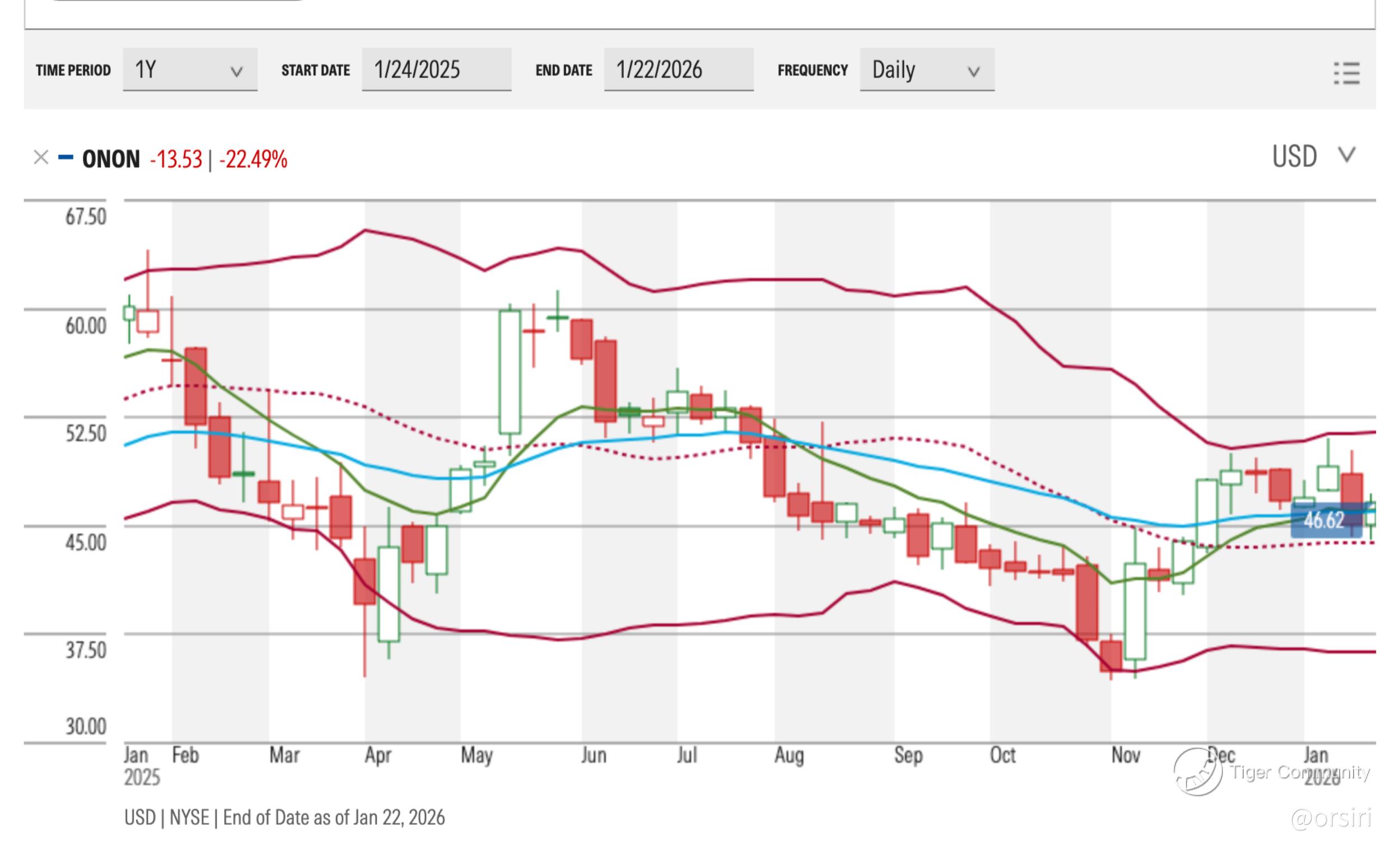This screenshot has width=1400, height=850.
Task: Click the -22.49% change value
Action: pyautogui.click(x=254, y=160)
